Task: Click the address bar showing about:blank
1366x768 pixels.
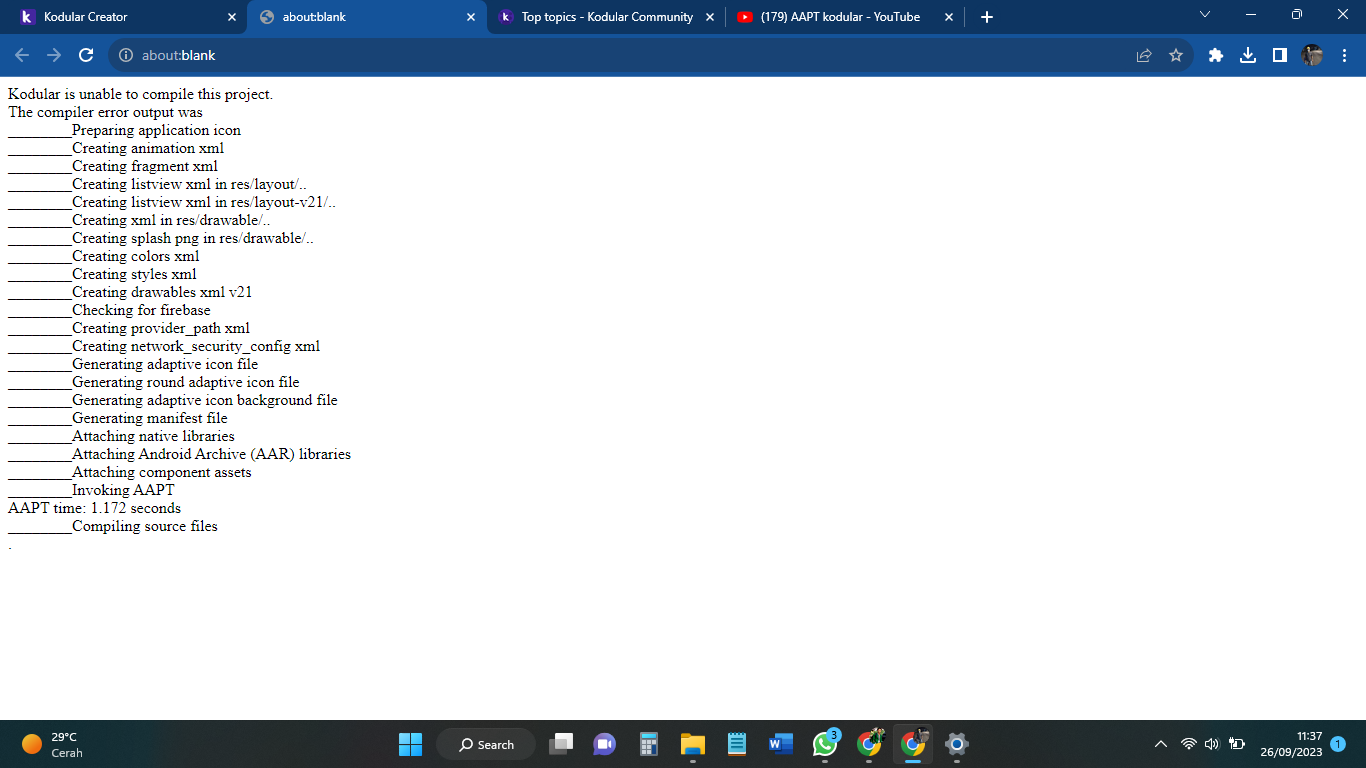Action: 400,55
